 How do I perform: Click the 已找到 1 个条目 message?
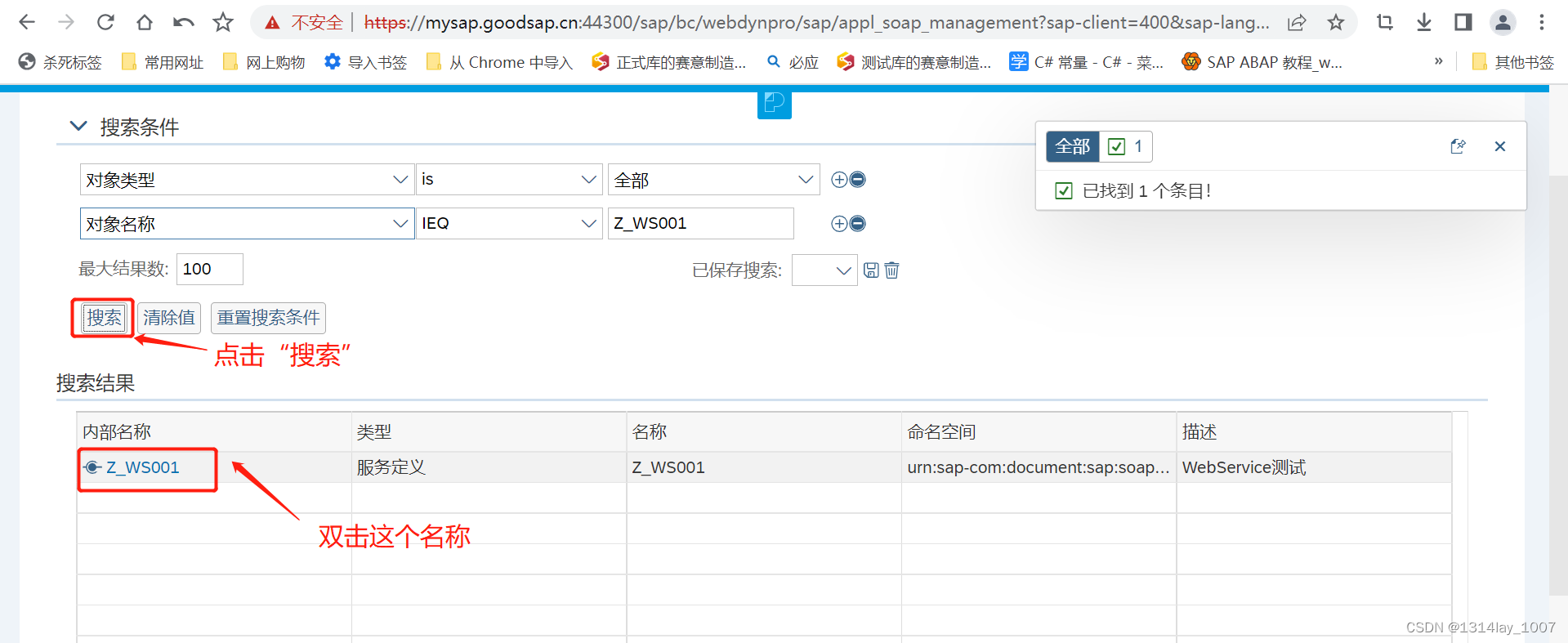point(1146,191)
